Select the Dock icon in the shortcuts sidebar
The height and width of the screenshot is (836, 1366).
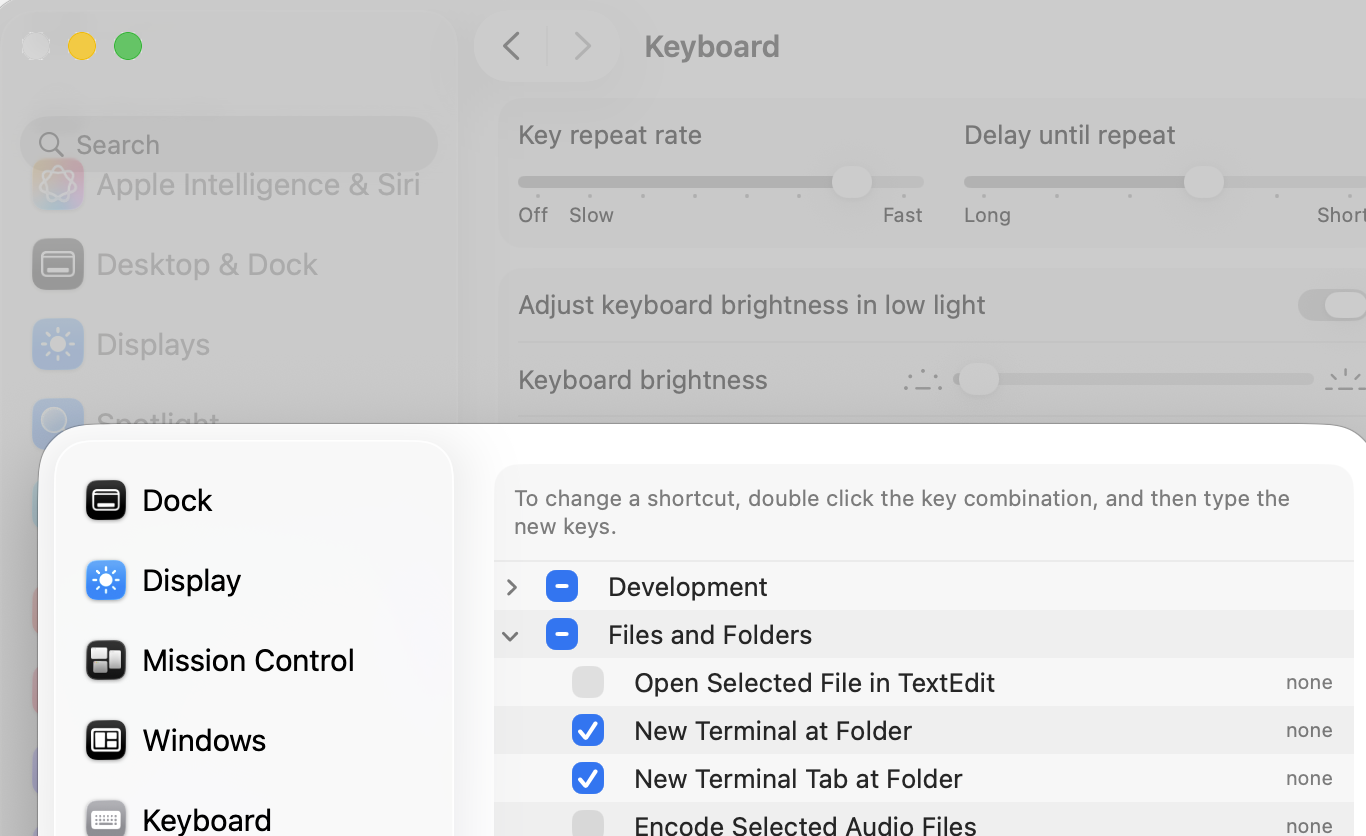[x=106, y=500]
